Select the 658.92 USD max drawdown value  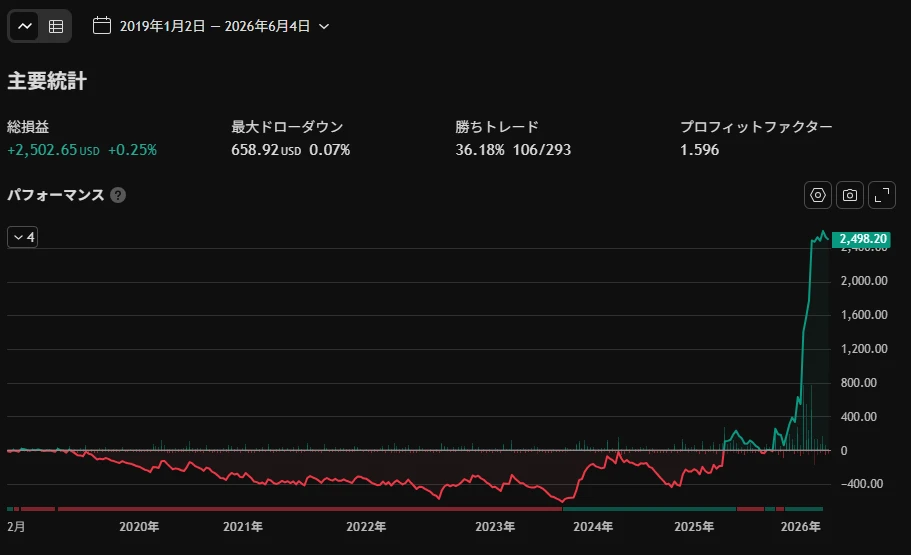[x=266, y=150]
